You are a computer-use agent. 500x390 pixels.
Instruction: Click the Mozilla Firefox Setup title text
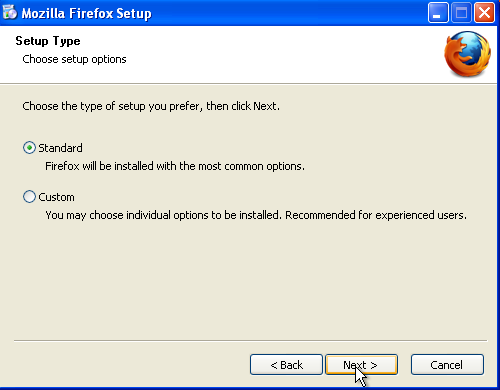tap(87, 13)
